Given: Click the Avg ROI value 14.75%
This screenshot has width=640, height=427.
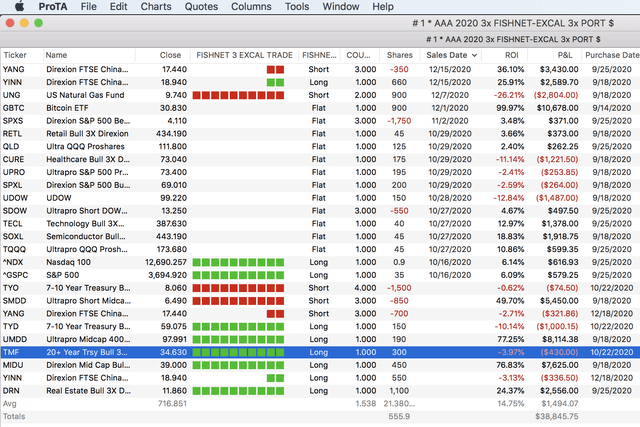Looking at the screenshot, I should click(x=511, y=404).
